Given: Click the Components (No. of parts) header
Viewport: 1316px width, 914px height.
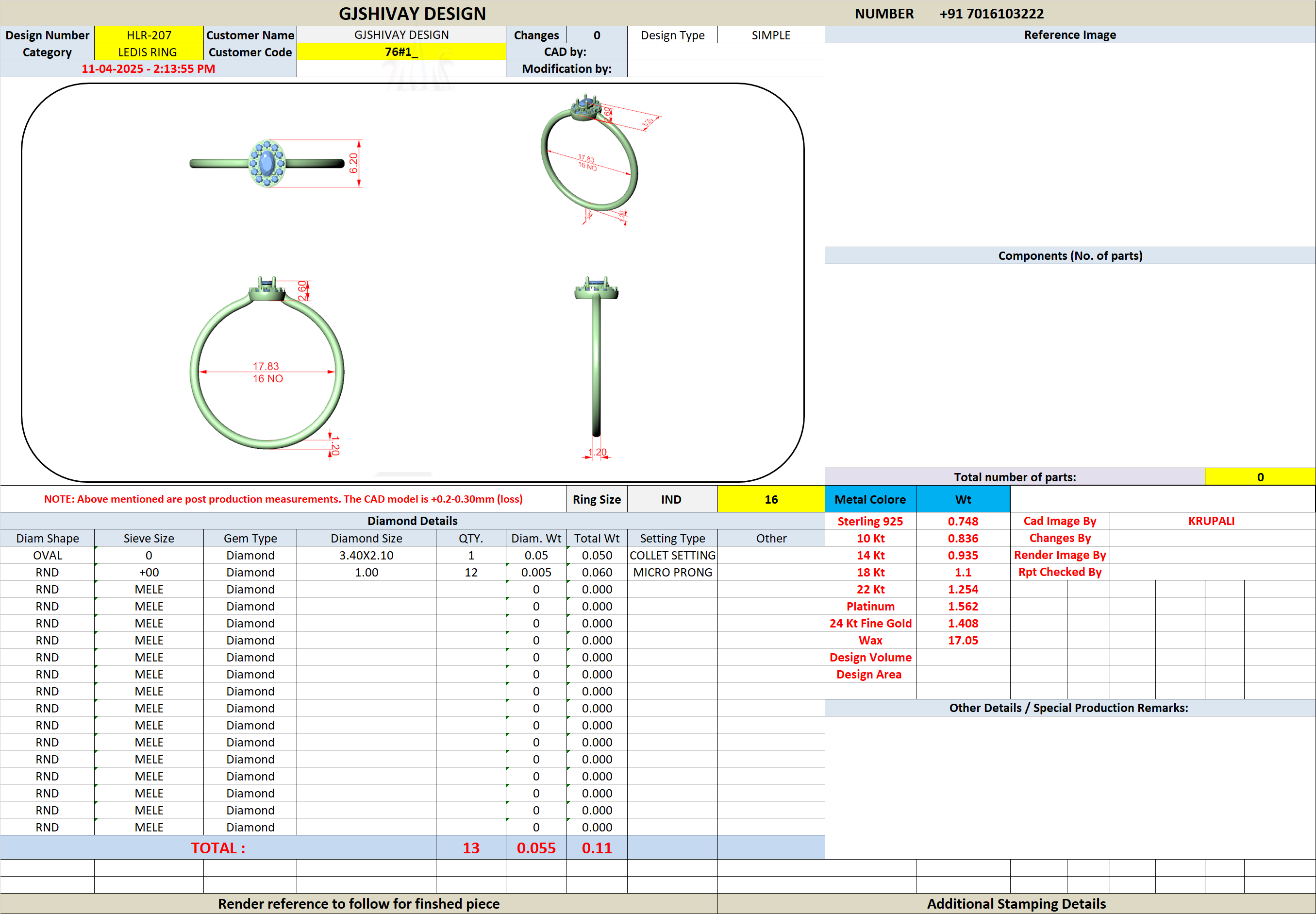Looking at the screenshot, I should coord(1070,255).
